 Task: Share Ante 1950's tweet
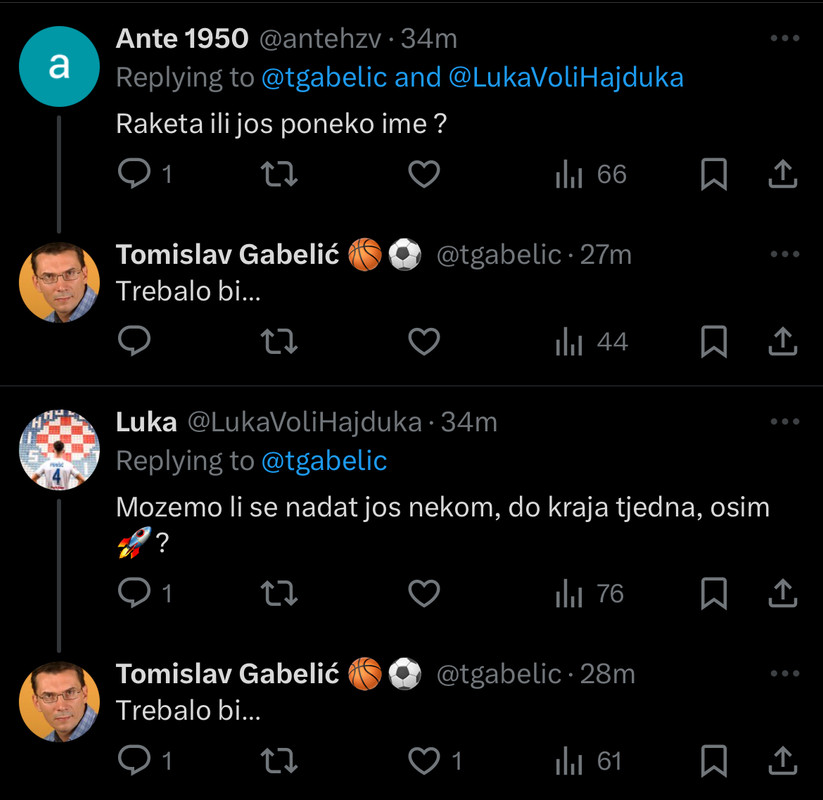tap(783, 175)
